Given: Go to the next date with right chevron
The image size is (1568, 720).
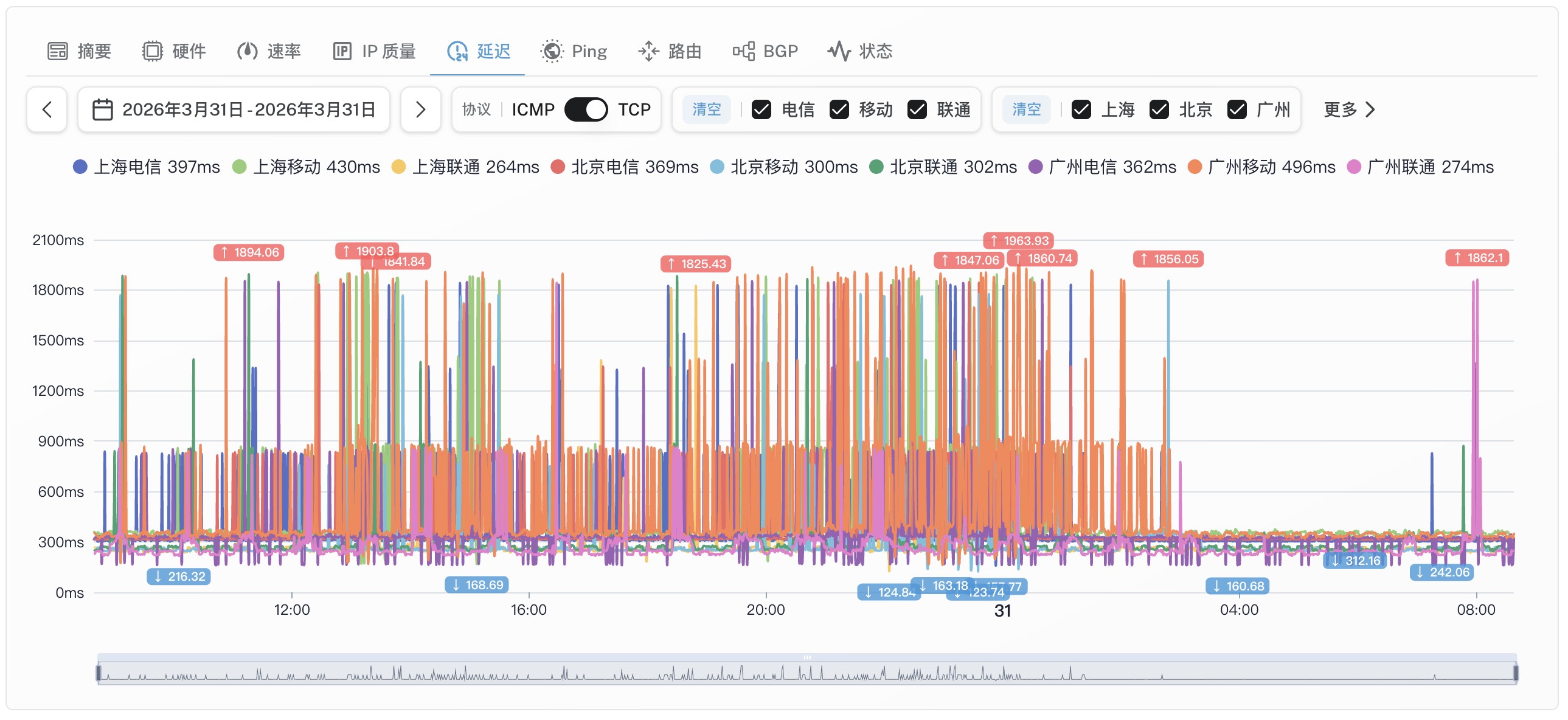Looking at the screenshot, I should tap(421, 109).
